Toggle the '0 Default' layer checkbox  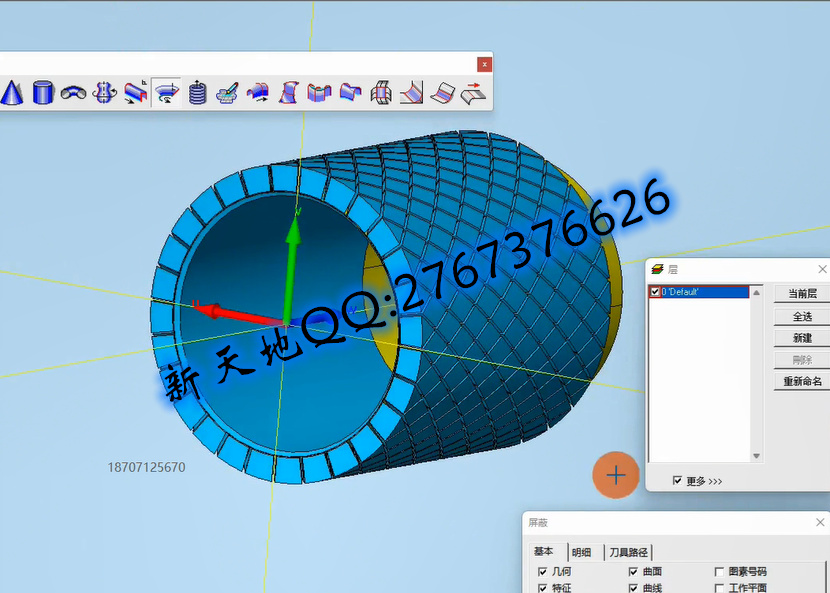655,292
